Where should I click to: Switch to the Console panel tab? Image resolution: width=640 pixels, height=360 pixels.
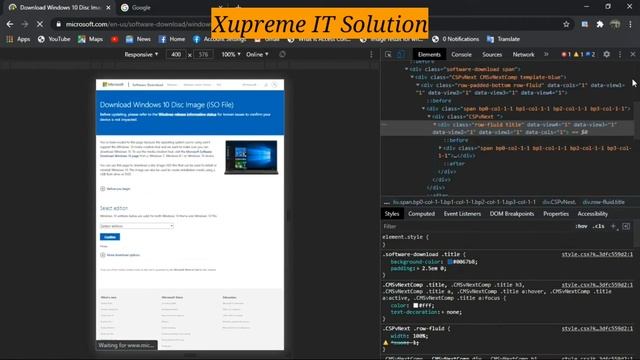pyautogui.click(x=461, y=54)
